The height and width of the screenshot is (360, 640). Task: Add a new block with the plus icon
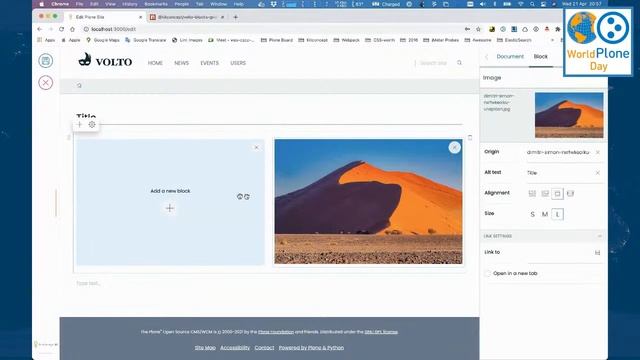pyautogui.click(x=170, y=208)
